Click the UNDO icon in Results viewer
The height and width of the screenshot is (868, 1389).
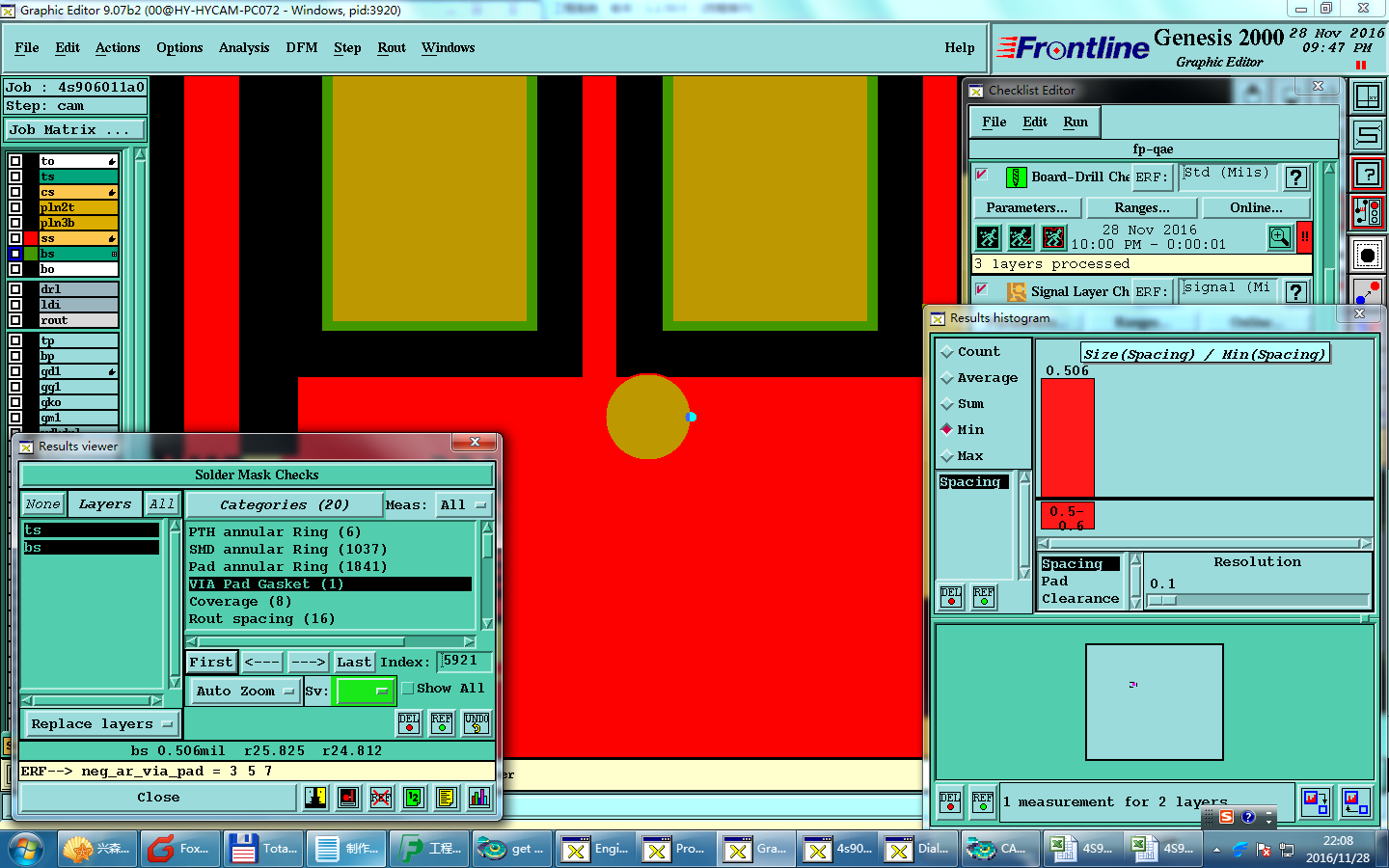pos(477,723)
